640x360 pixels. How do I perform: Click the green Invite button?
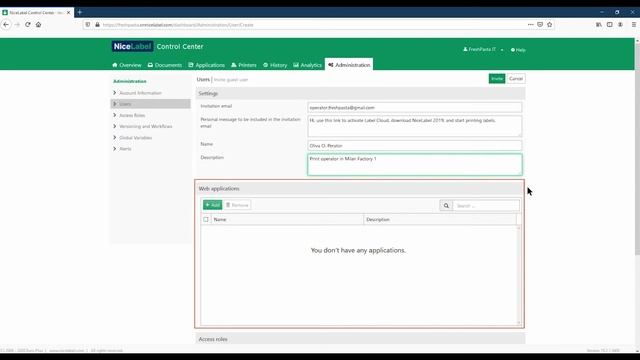(x=497, y=78)
